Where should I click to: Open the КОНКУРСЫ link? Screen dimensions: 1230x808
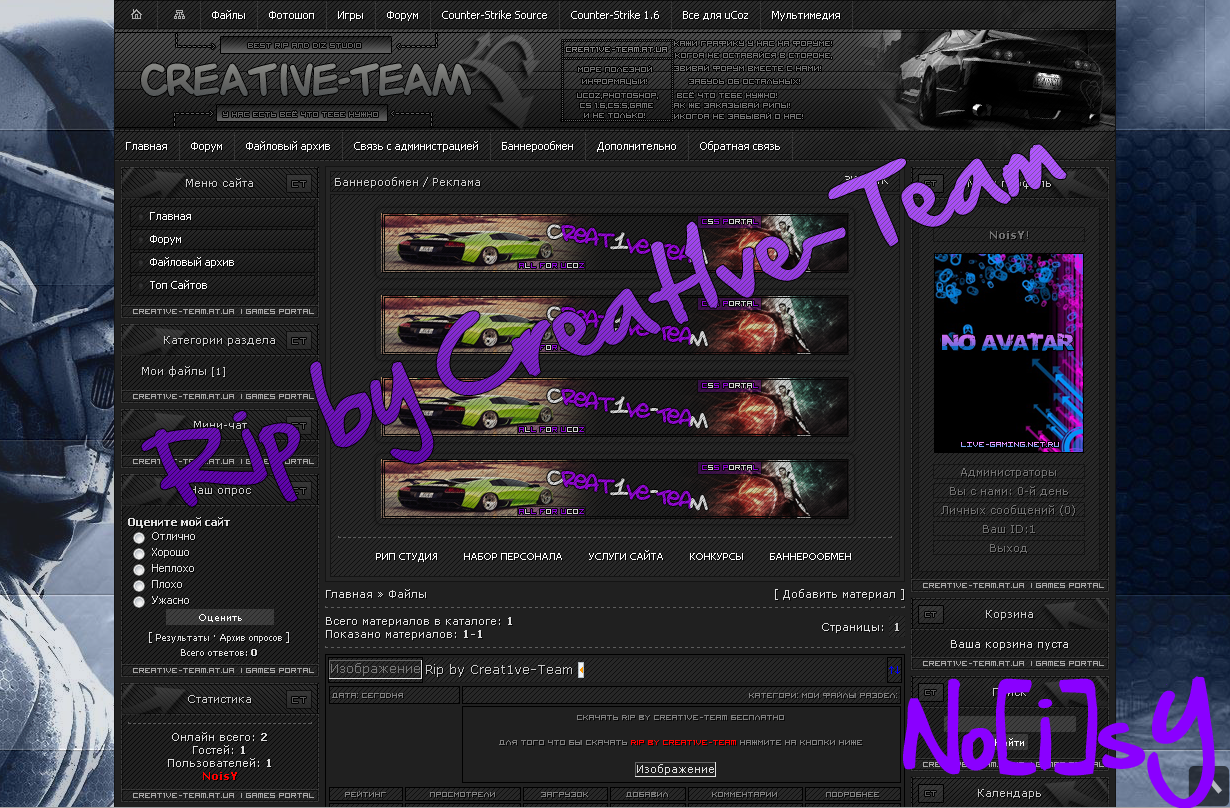pos(716,556)
